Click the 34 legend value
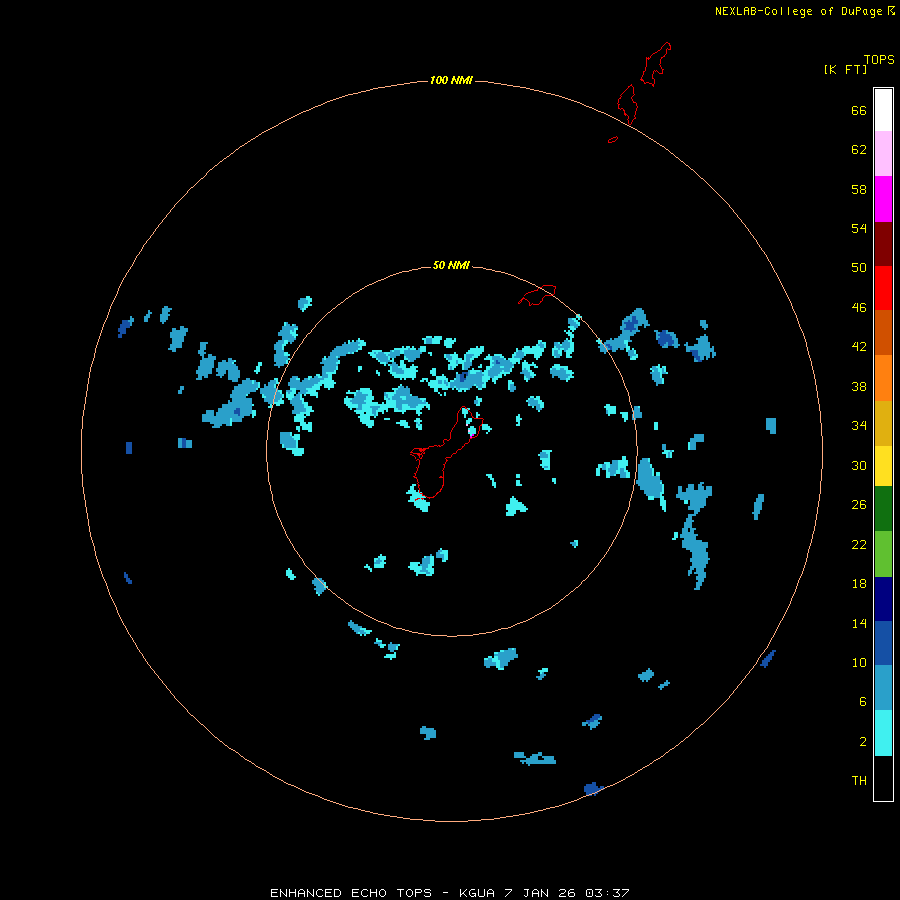 pos(859,425)
